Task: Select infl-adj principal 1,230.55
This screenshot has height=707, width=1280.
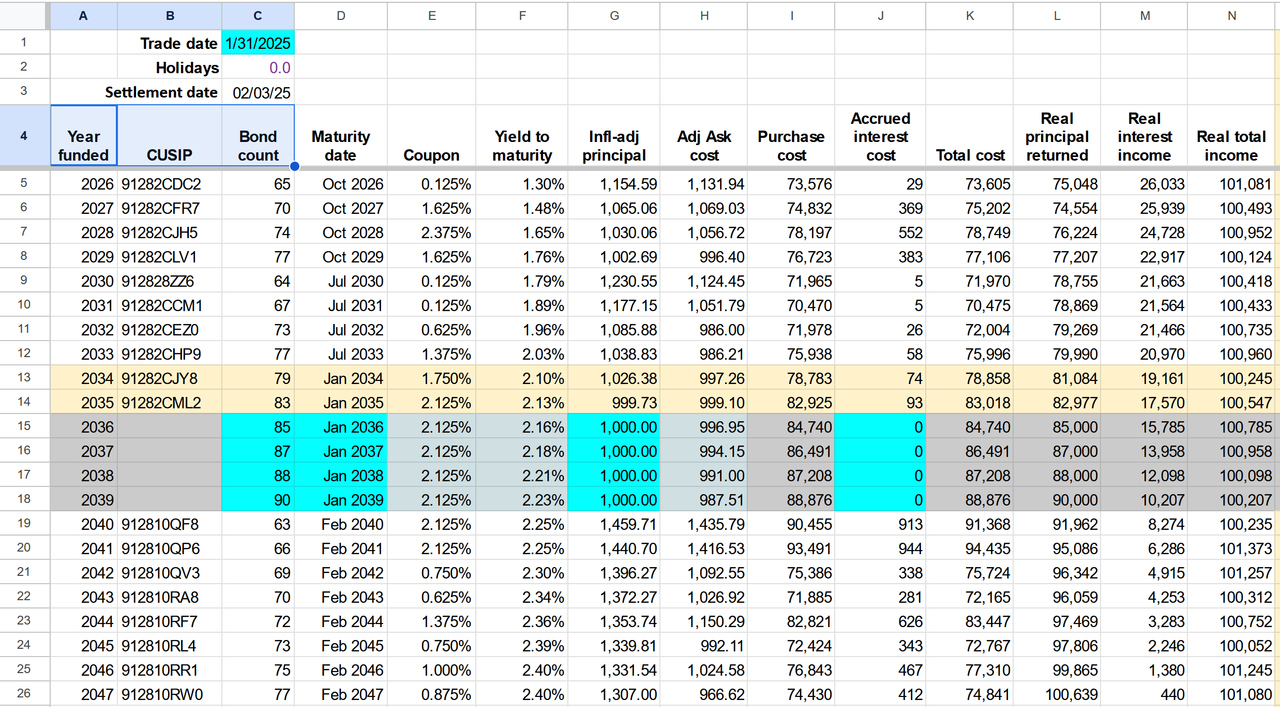Action: pos(614,281)
